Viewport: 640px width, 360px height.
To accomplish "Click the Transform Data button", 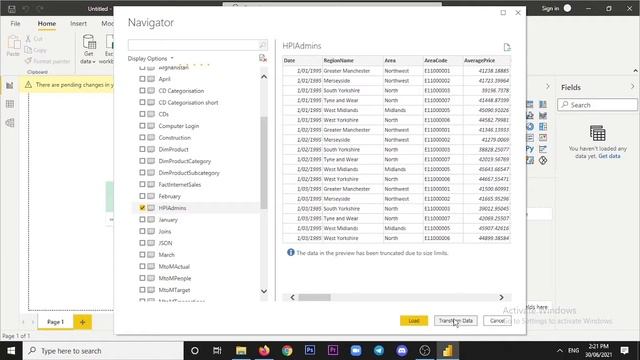I will tap(456, 321).
